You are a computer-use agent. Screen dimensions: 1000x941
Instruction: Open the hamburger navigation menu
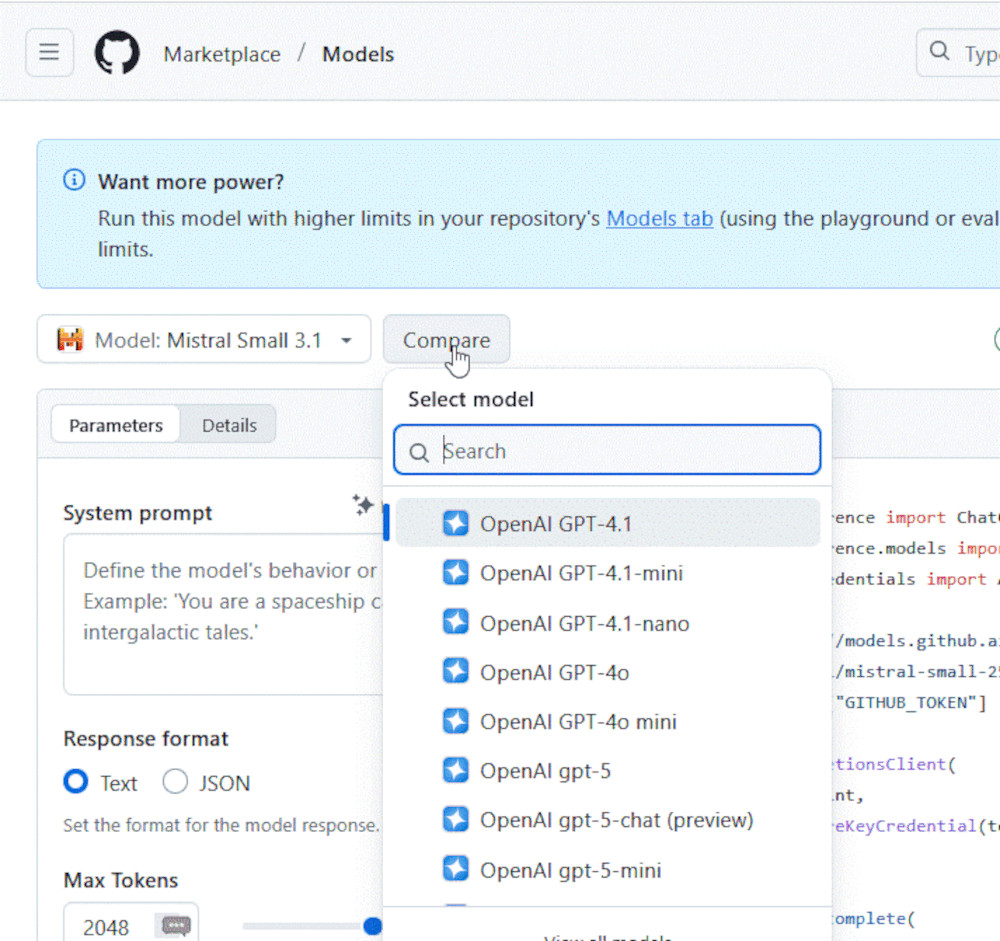pos(49,53)
